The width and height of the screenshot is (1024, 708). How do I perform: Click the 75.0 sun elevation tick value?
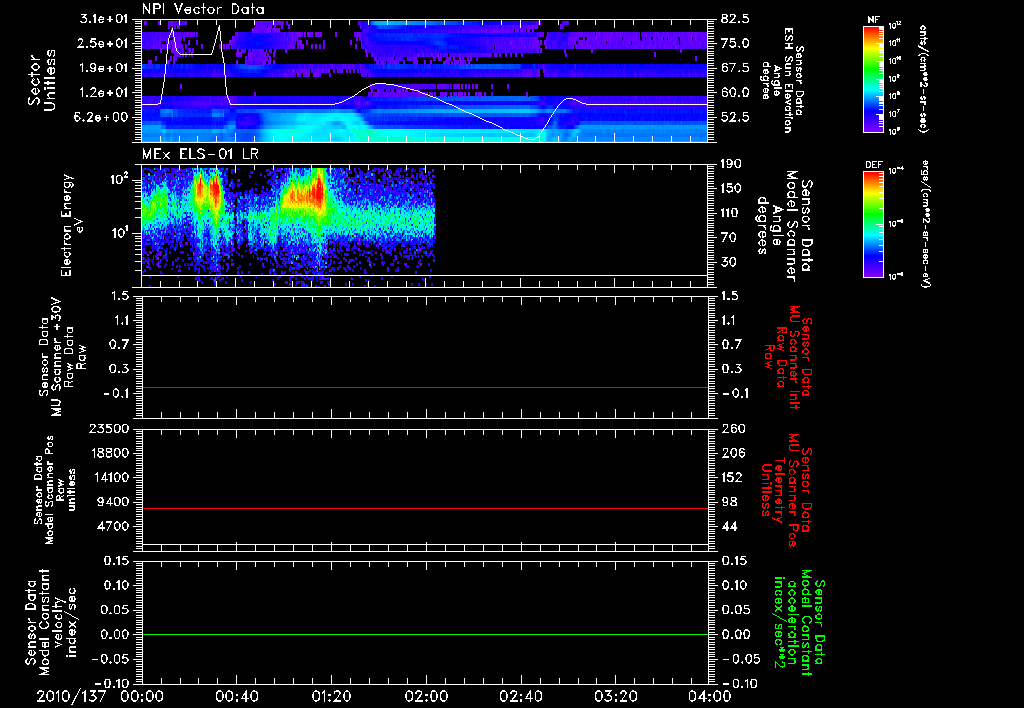[x=735, y=43]
